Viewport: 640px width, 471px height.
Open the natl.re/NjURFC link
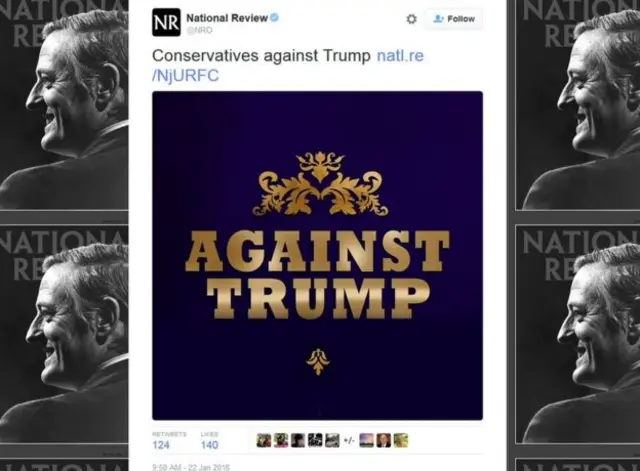pyautogui.click(x=288, y=65)
